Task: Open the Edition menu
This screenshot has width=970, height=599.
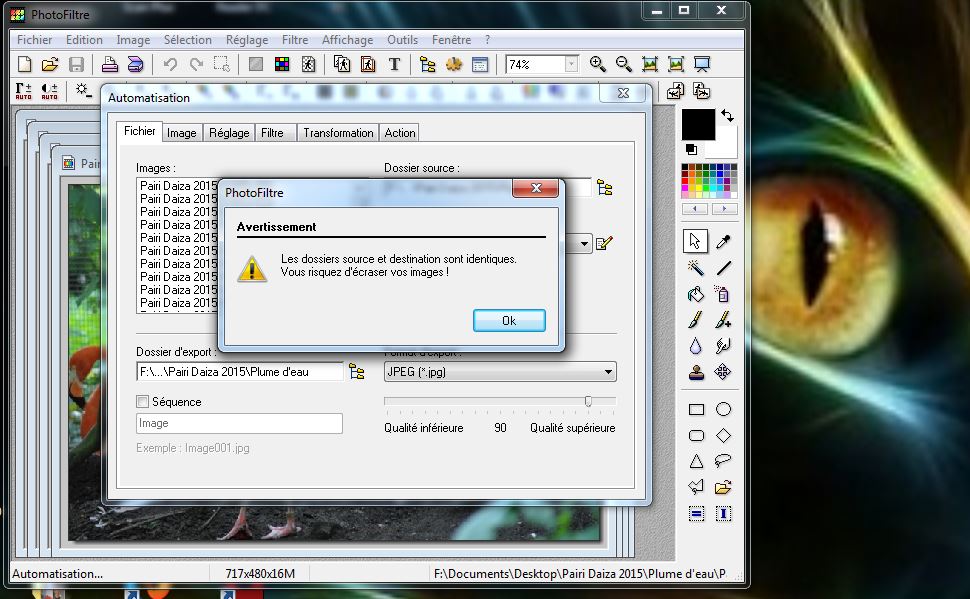Action: click(84, 40)
